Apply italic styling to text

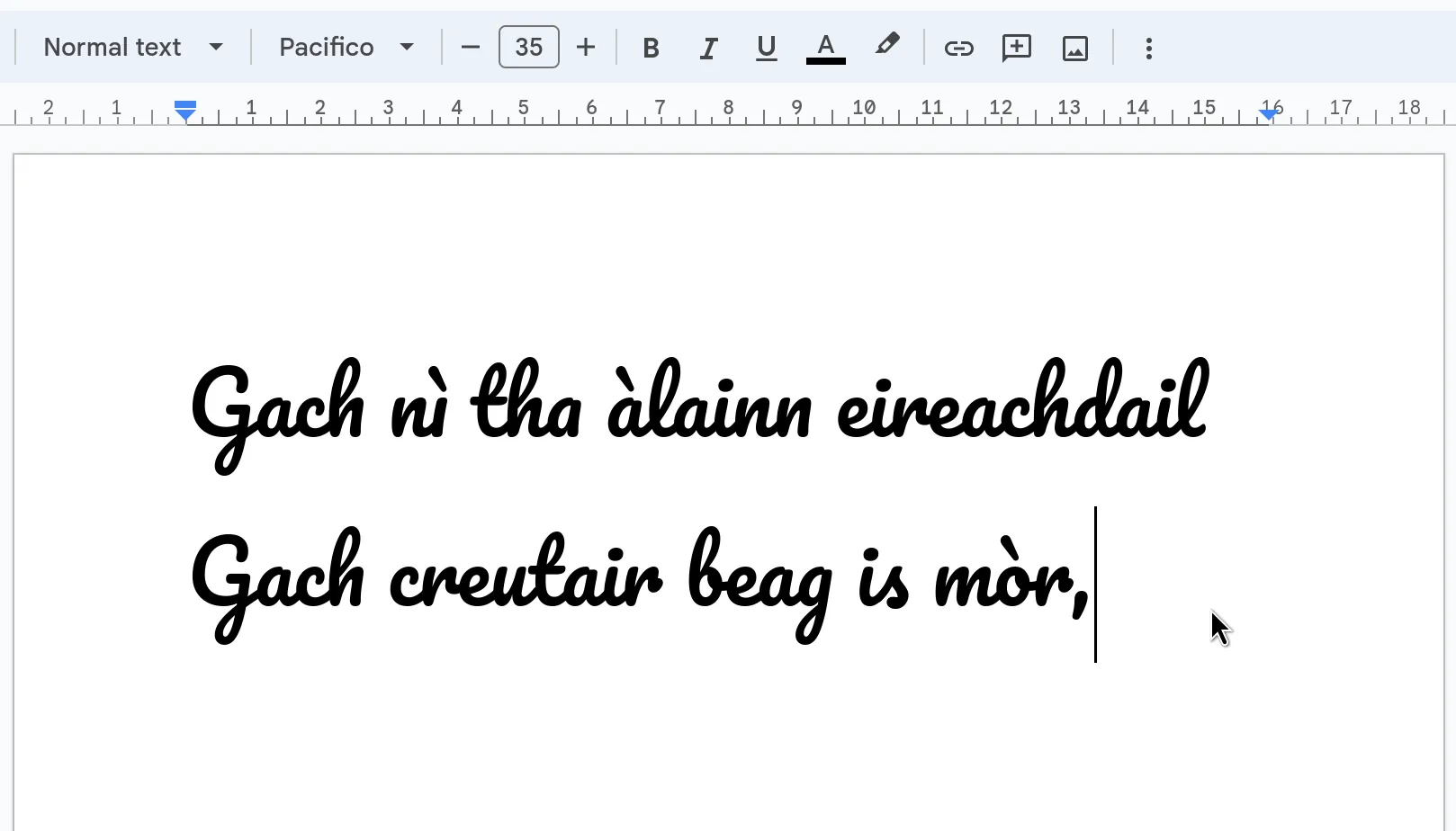click(708, 48)
